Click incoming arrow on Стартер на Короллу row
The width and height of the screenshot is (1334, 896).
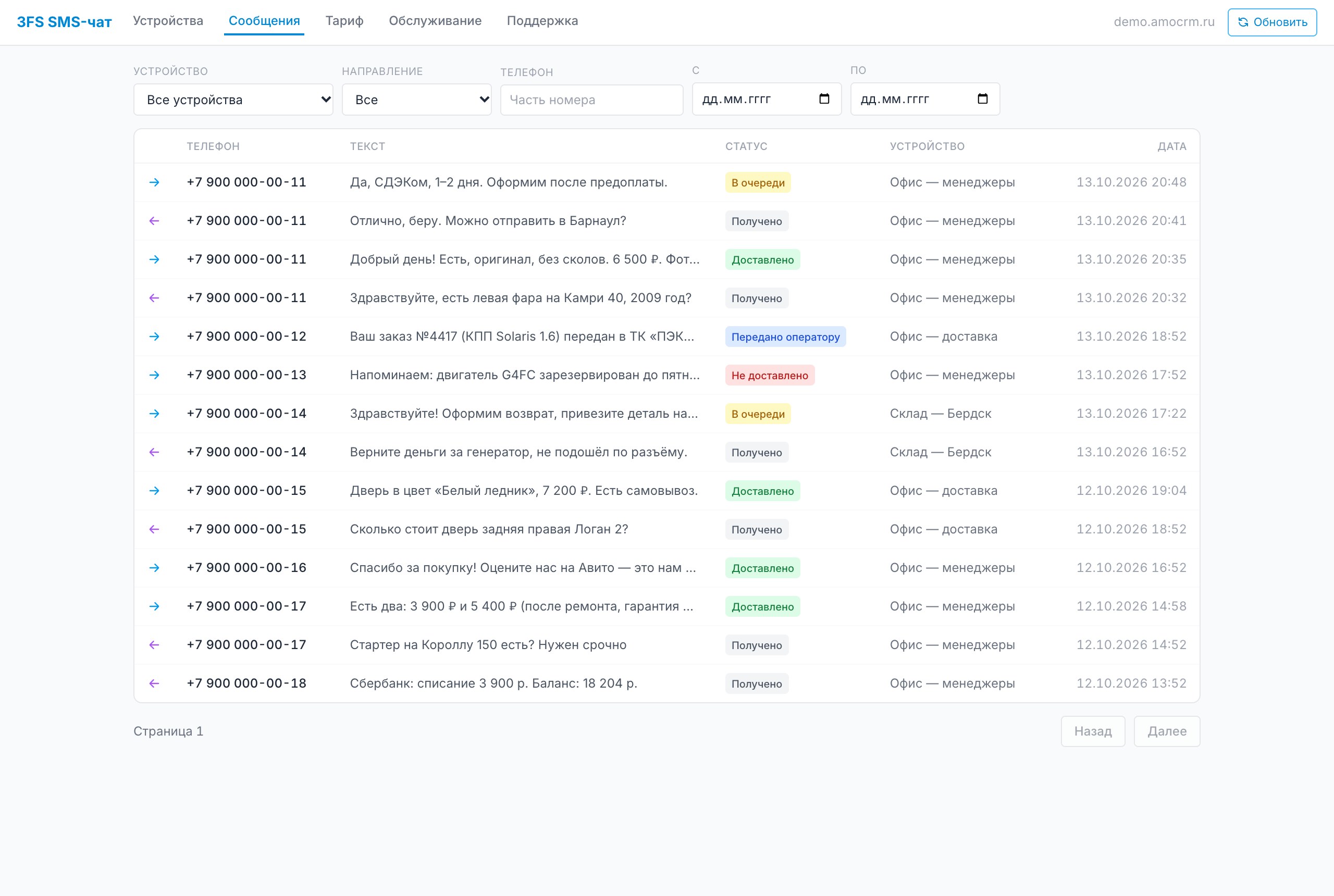(154, 645)
